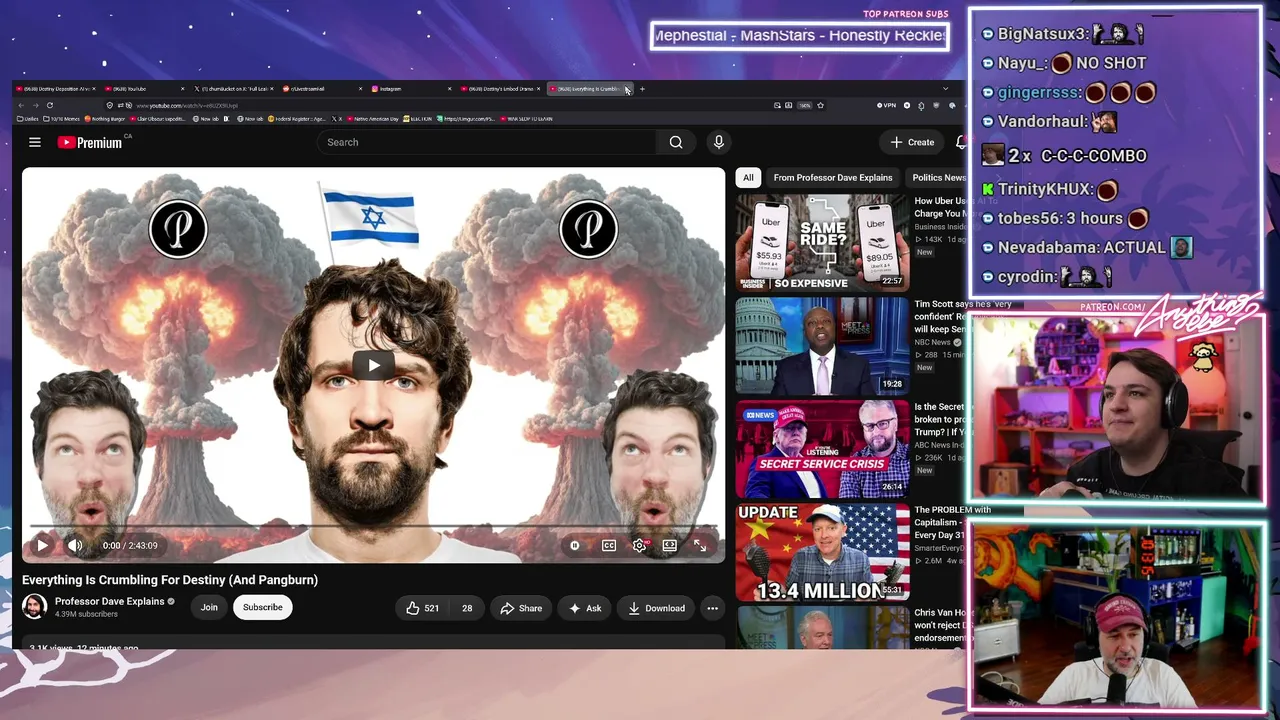Like the video with 521 likes
The height and width of the screenshot is (720, 1280).
point(423,608)
